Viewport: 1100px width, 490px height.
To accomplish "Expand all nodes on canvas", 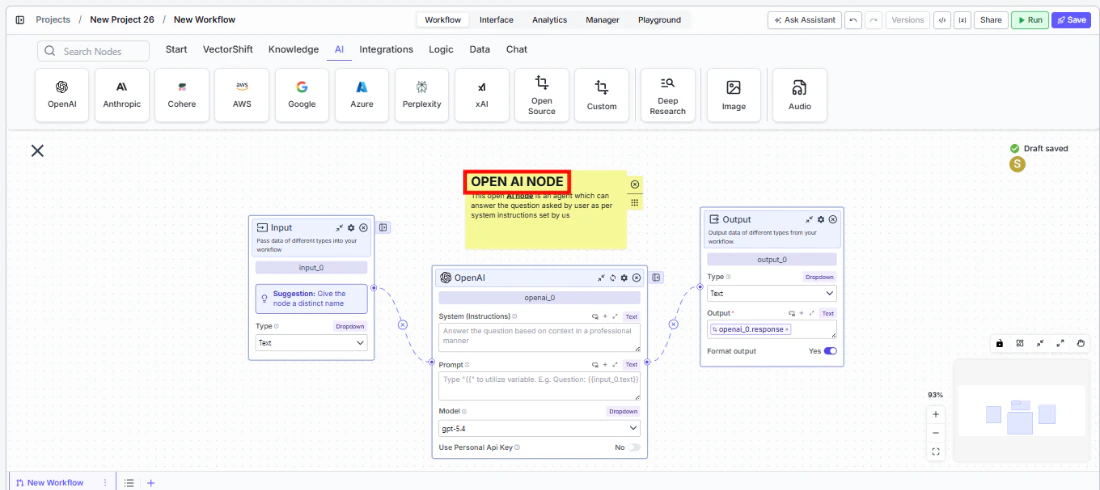I will click(1061, 343).
